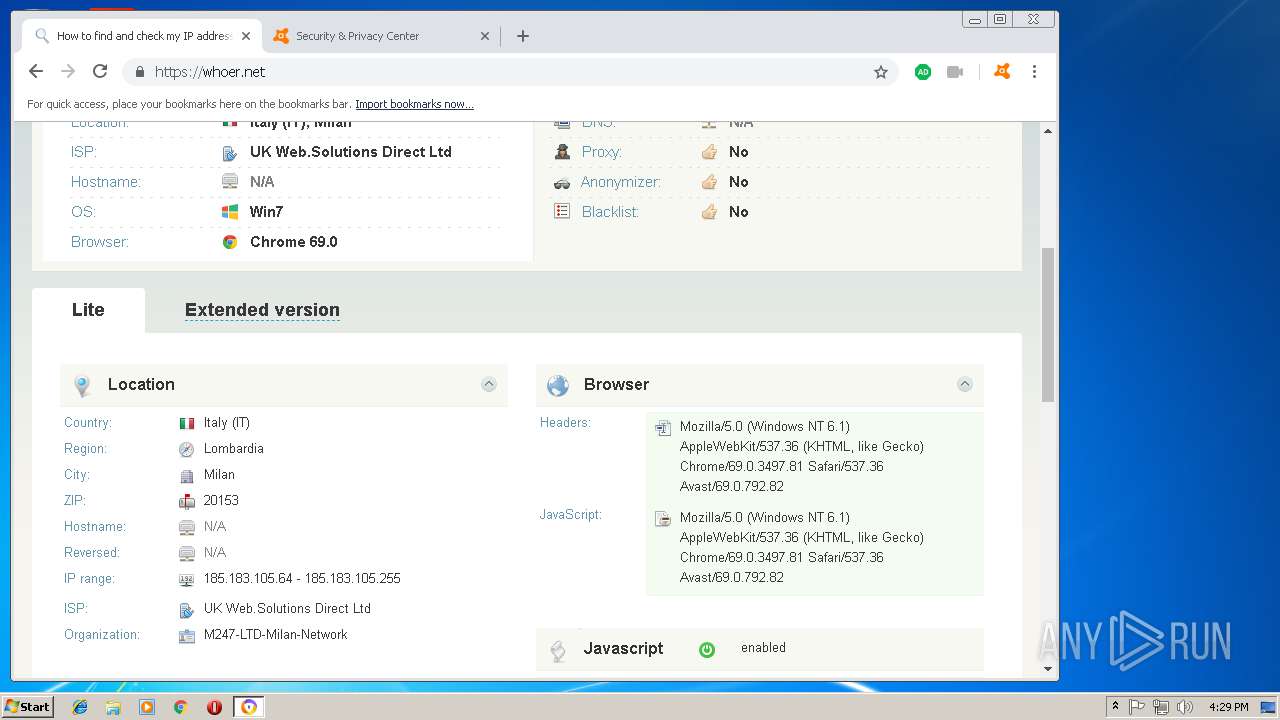Click the compass icon beside Lombardia
The height and width of the screenshot is (720, 1280).
click(x=186, y=449)
